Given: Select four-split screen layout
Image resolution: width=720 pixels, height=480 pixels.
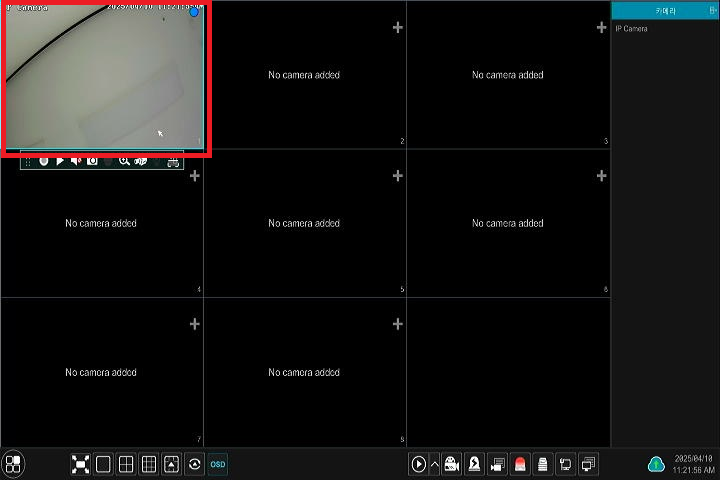Looking at the screenshot, I should point(126,464).
